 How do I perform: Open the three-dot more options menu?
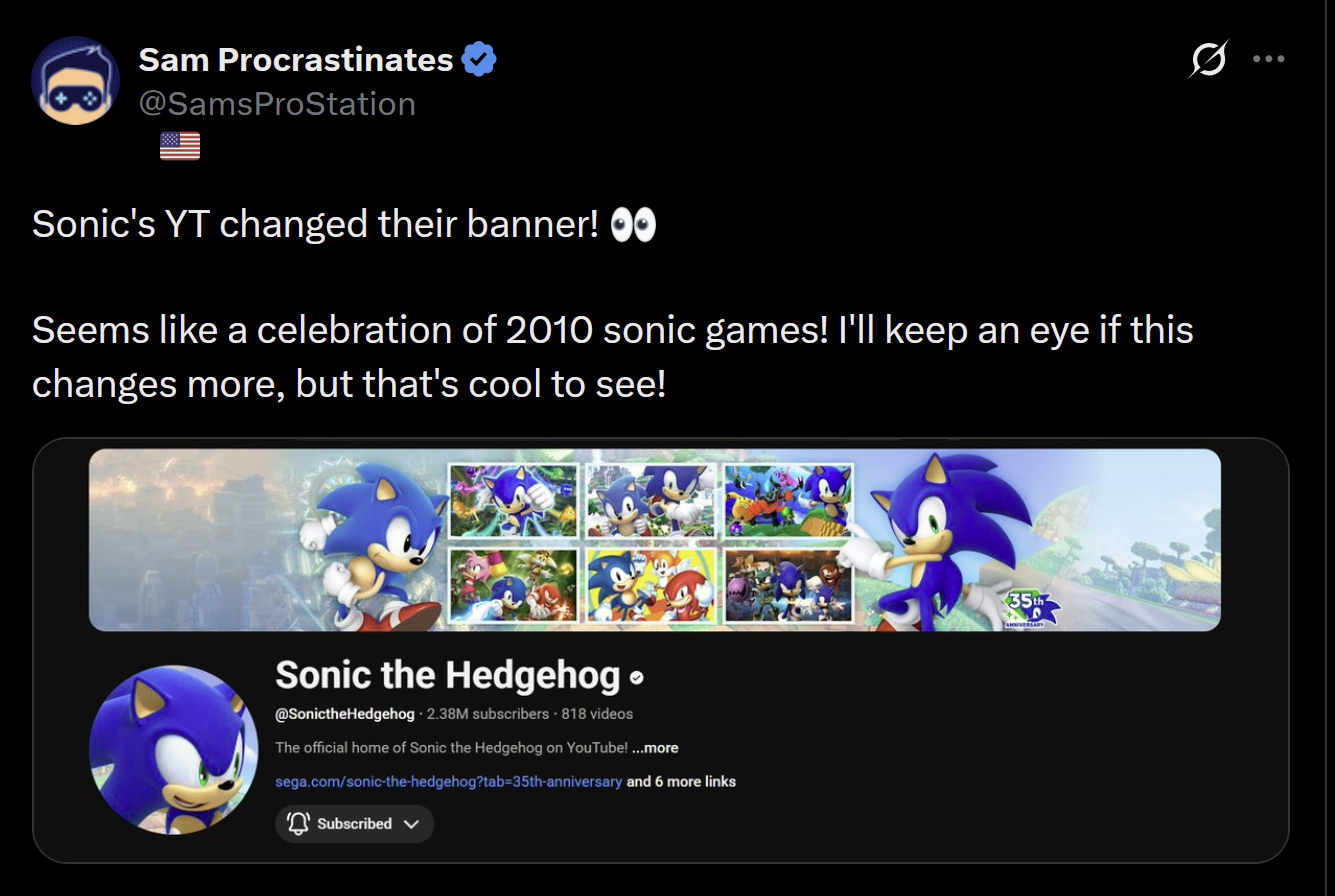click(x=1268, y=59)
